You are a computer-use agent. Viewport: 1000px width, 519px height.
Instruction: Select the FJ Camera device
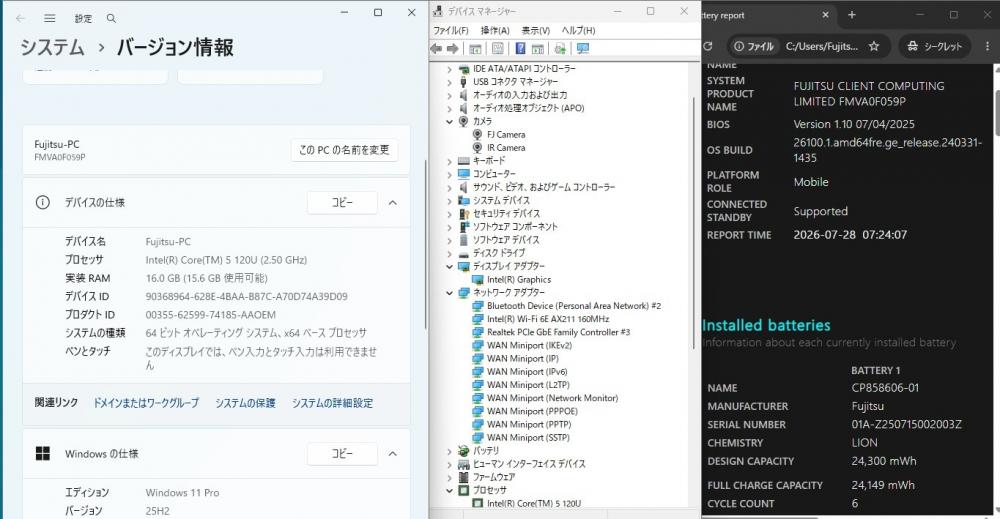pos(506,135)
